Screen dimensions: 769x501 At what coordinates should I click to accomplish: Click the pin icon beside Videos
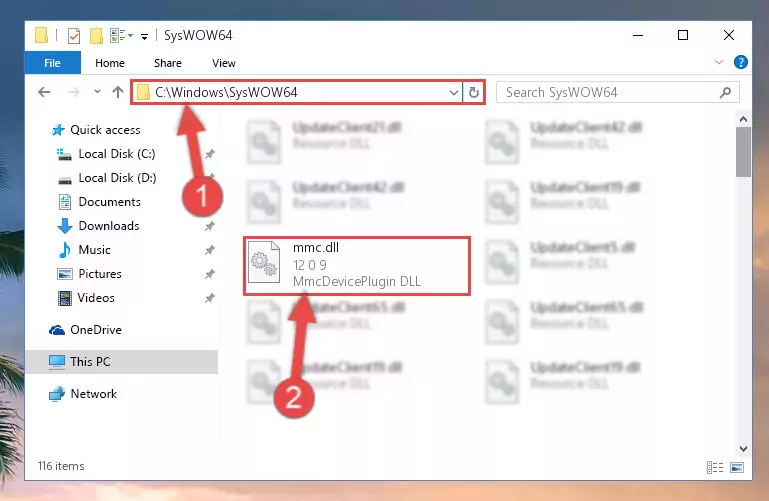pyautogui.click(x=209, y=298)
